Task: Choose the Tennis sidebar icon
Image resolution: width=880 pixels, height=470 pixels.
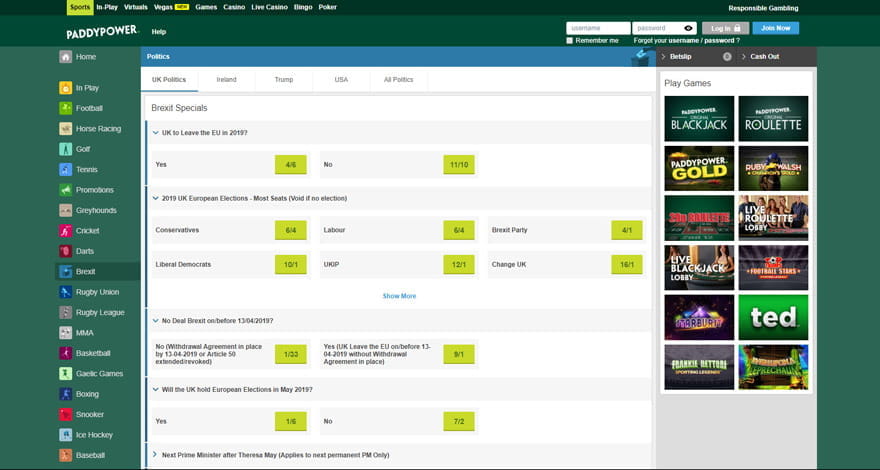Action: pos(66,170)
